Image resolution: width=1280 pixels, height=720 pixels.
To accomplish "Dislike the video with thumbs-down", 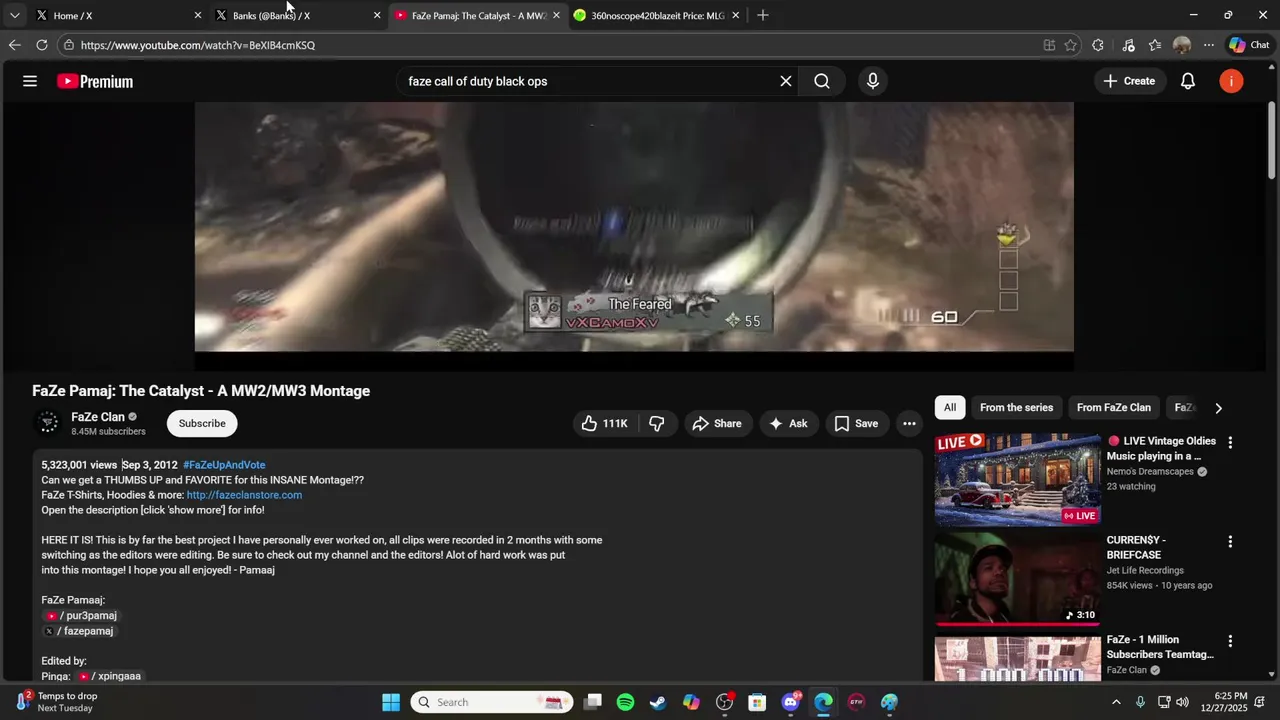I will [657, 423].
